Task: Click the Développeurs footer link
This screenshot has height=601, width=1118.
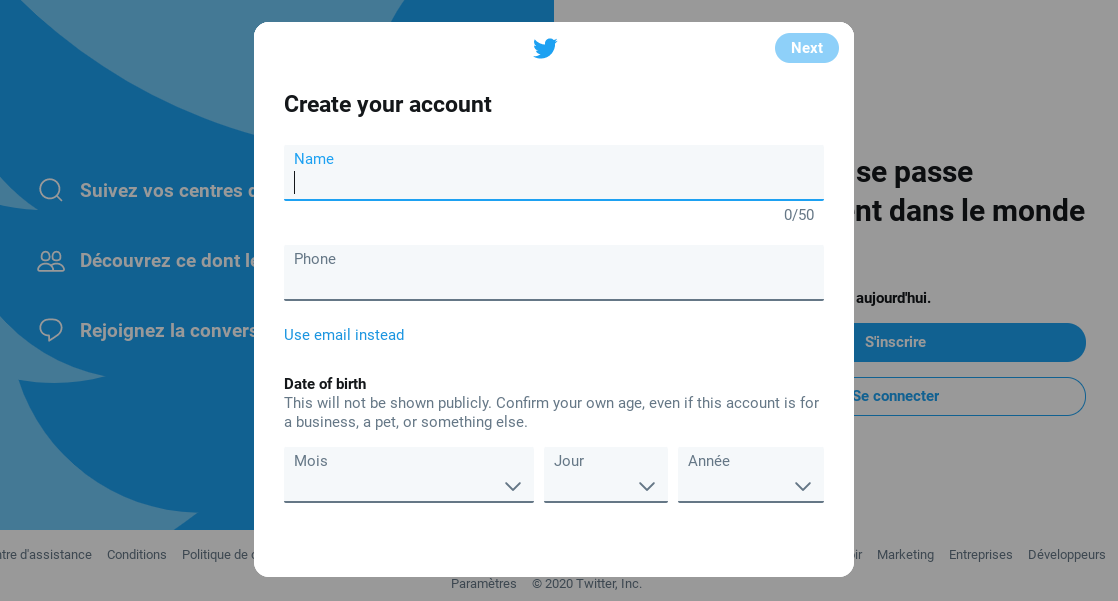Action: (1067, 554)
